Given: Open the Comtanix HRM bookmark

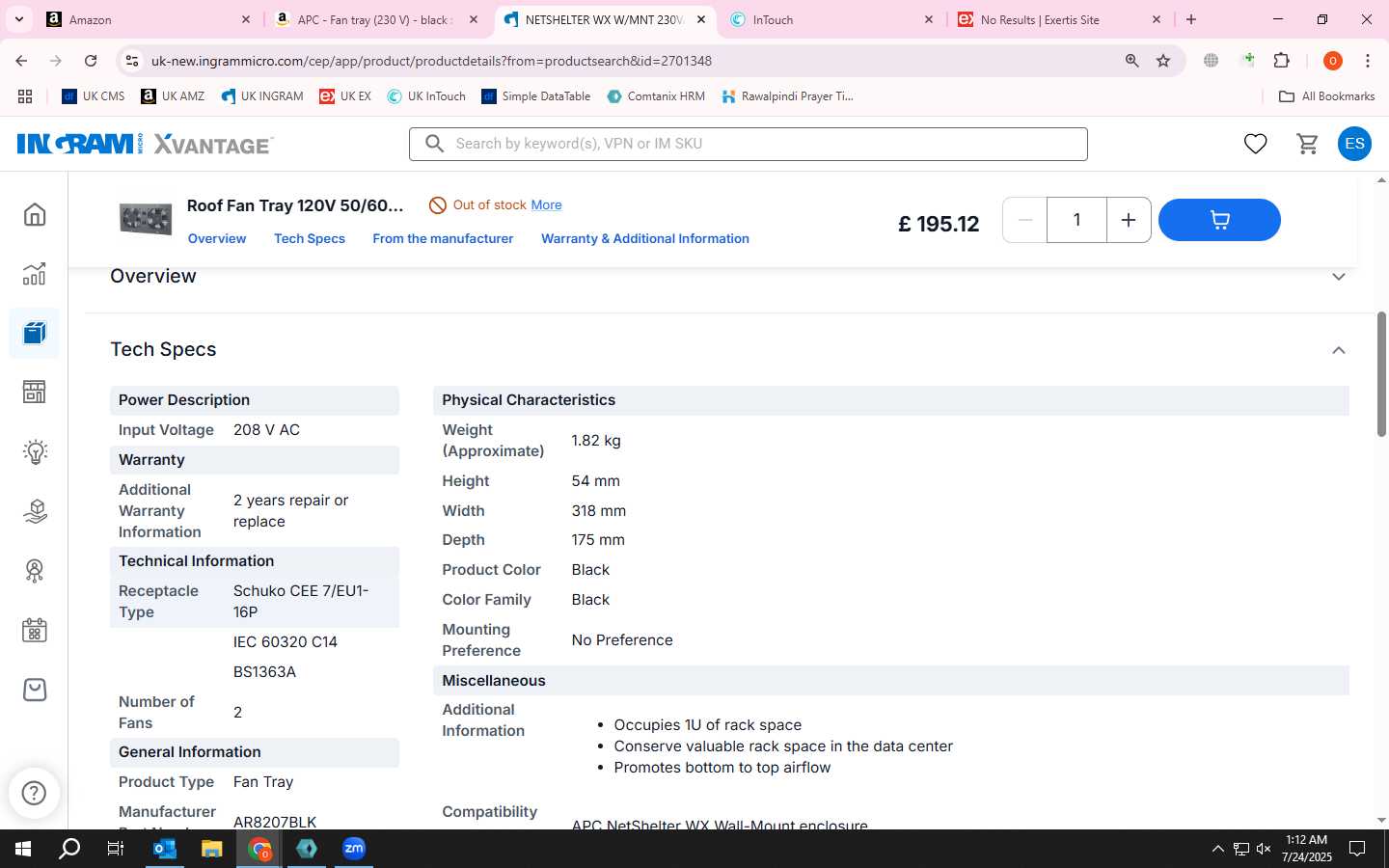Looking at the screenshot, I should 656,96.
